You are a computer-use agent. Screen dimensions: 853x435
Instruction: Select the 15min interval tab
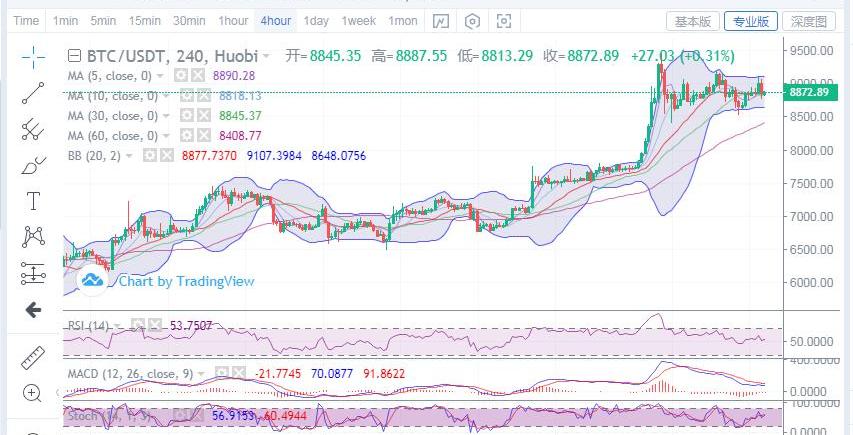[144, 21]
